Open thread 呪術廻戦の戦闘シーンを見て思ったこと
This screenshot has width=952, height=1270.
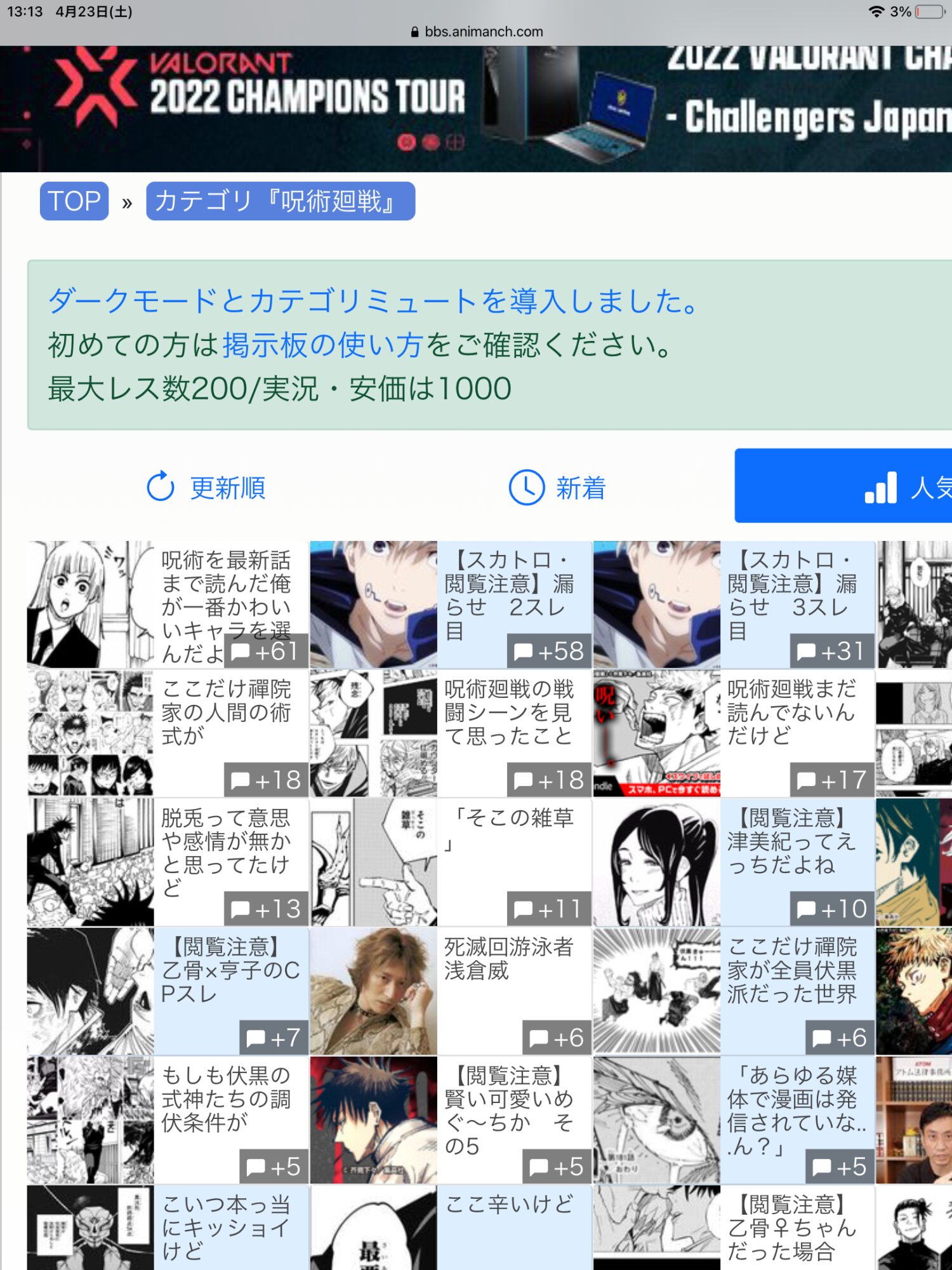click(x=508, y=712)
